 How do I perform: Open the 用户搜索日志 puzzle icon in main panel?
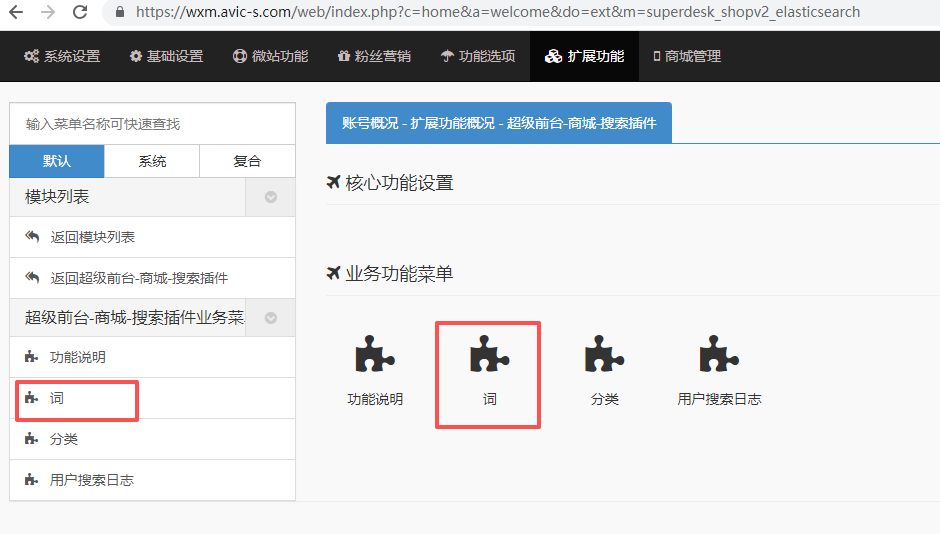(x=719, y=358)
